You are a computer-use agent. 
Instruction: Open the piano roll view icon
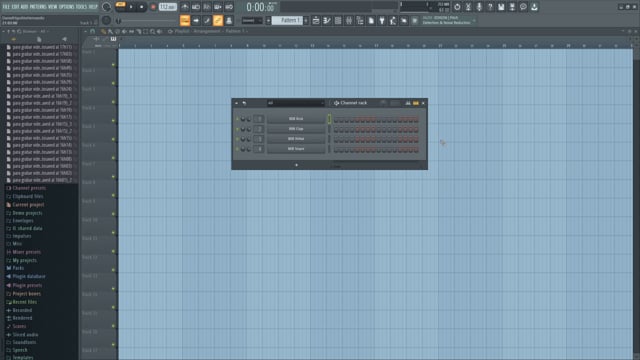pos(327,20)
